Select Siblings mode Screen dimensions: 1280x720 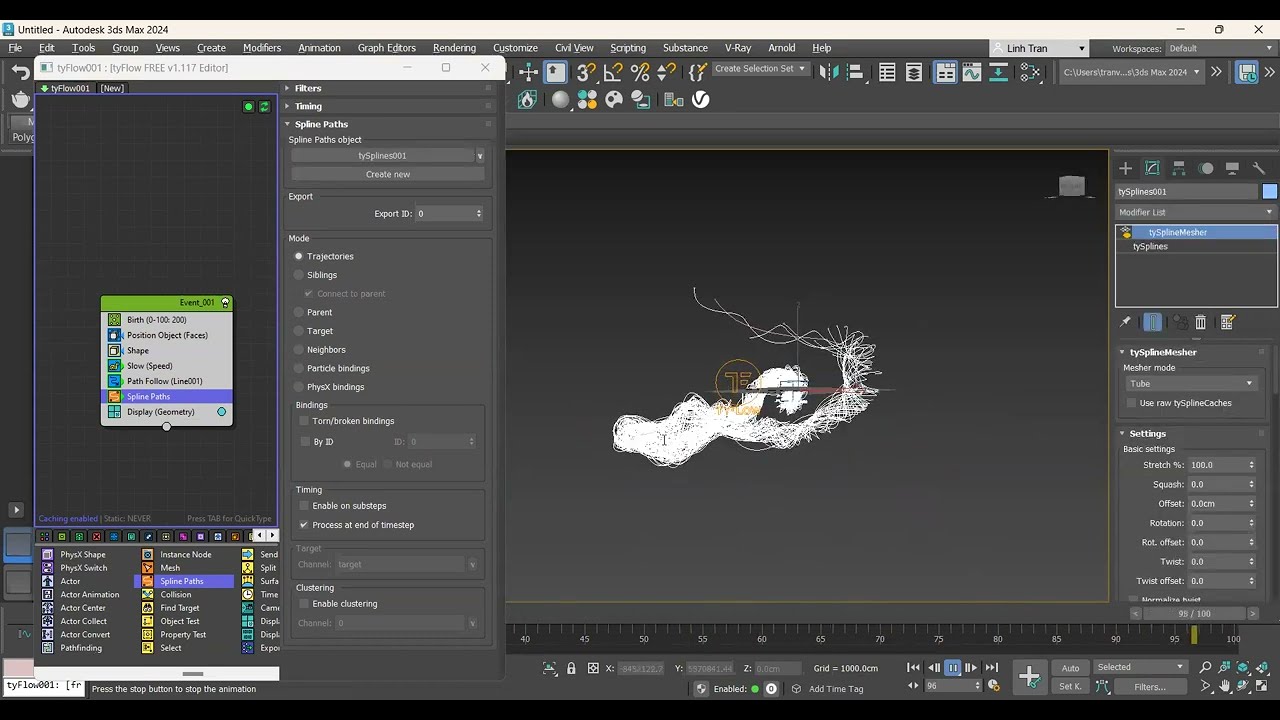[298, 275]
